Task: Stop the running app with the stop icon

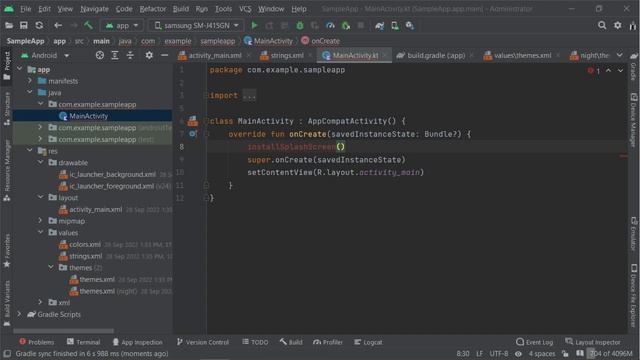Action: 361,25
